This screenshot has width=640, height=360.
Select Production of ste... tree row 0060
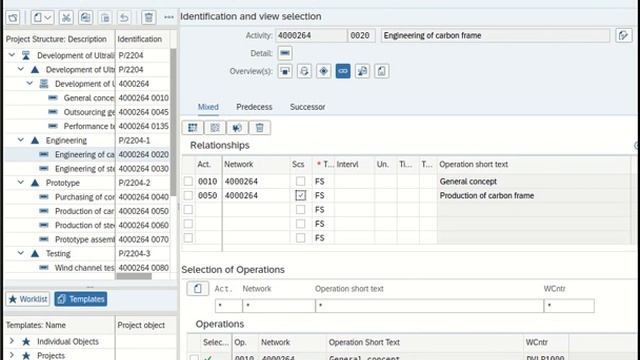coord(88,225)
